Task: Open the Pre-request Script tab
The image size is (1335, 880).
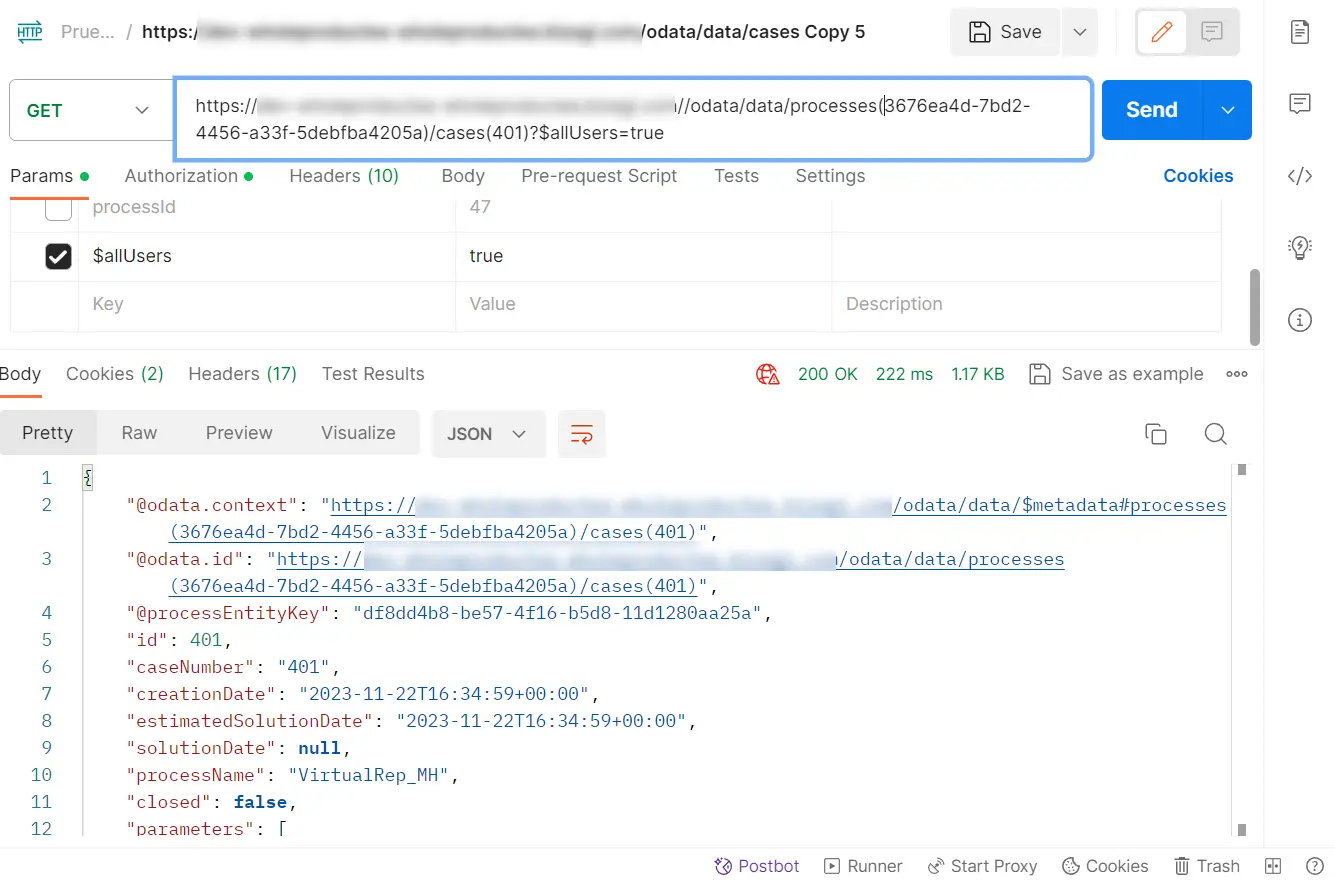Action: [x=599, y=176]
